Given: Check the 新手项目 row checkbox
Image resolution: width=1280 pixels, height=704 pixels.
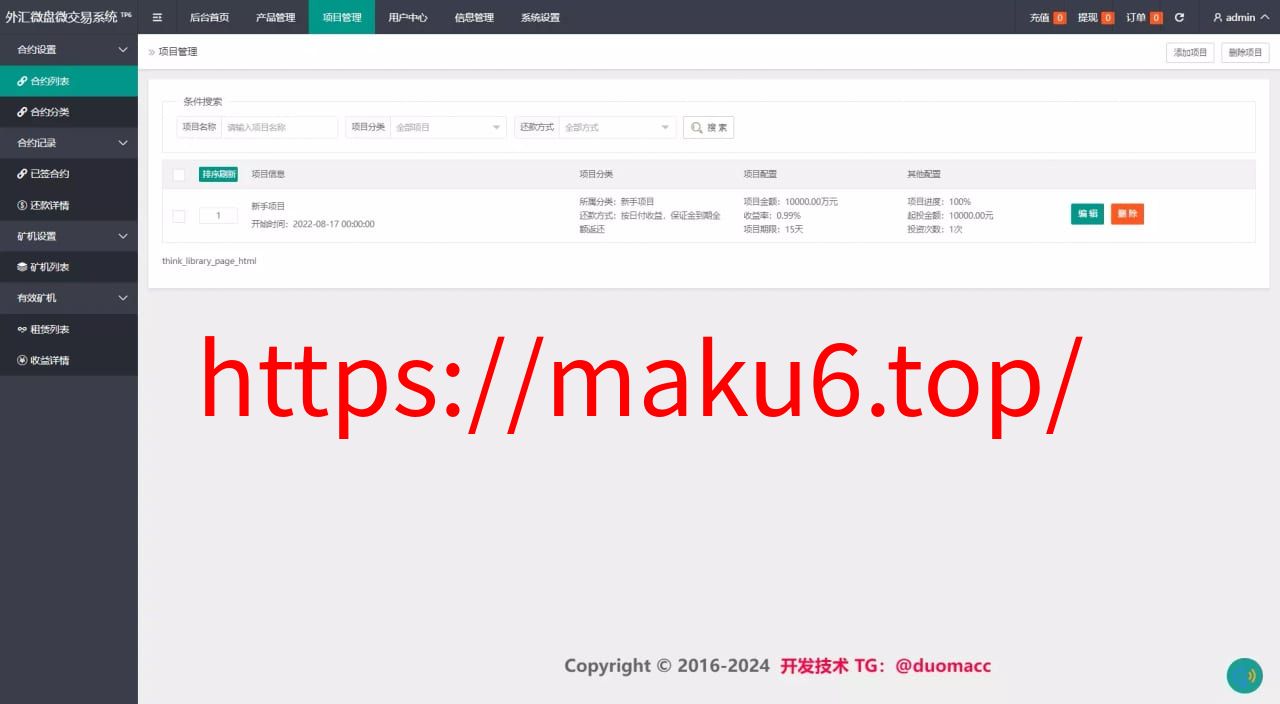Looking at the screenshot, I should [x=179, y=216].
